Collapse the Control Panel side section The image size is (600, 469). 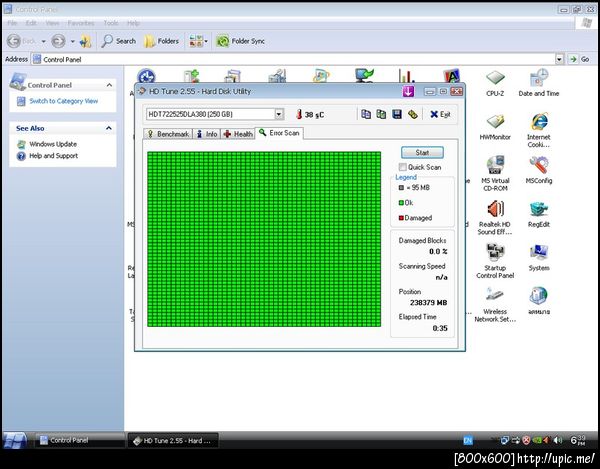point(109,85)
